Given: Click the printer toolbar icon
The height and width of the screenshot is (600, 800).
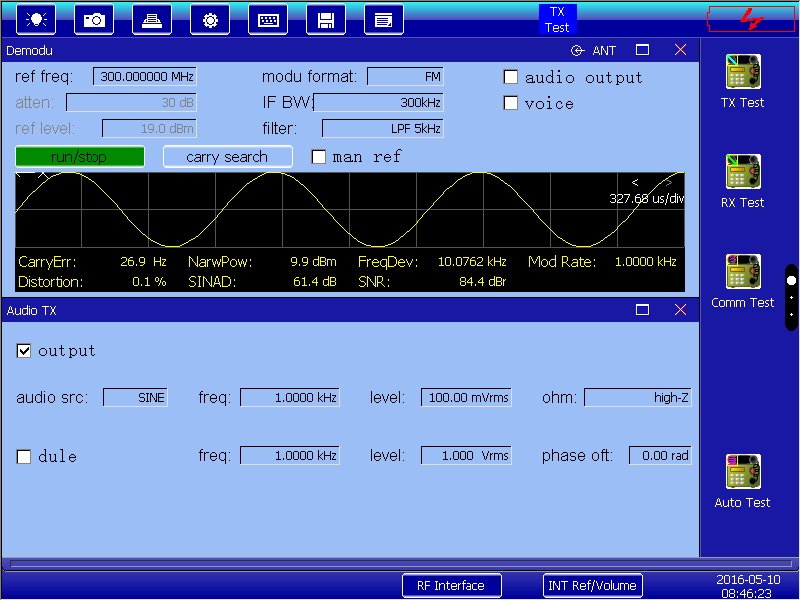Looking at the screenshot, I should (152, 19).
